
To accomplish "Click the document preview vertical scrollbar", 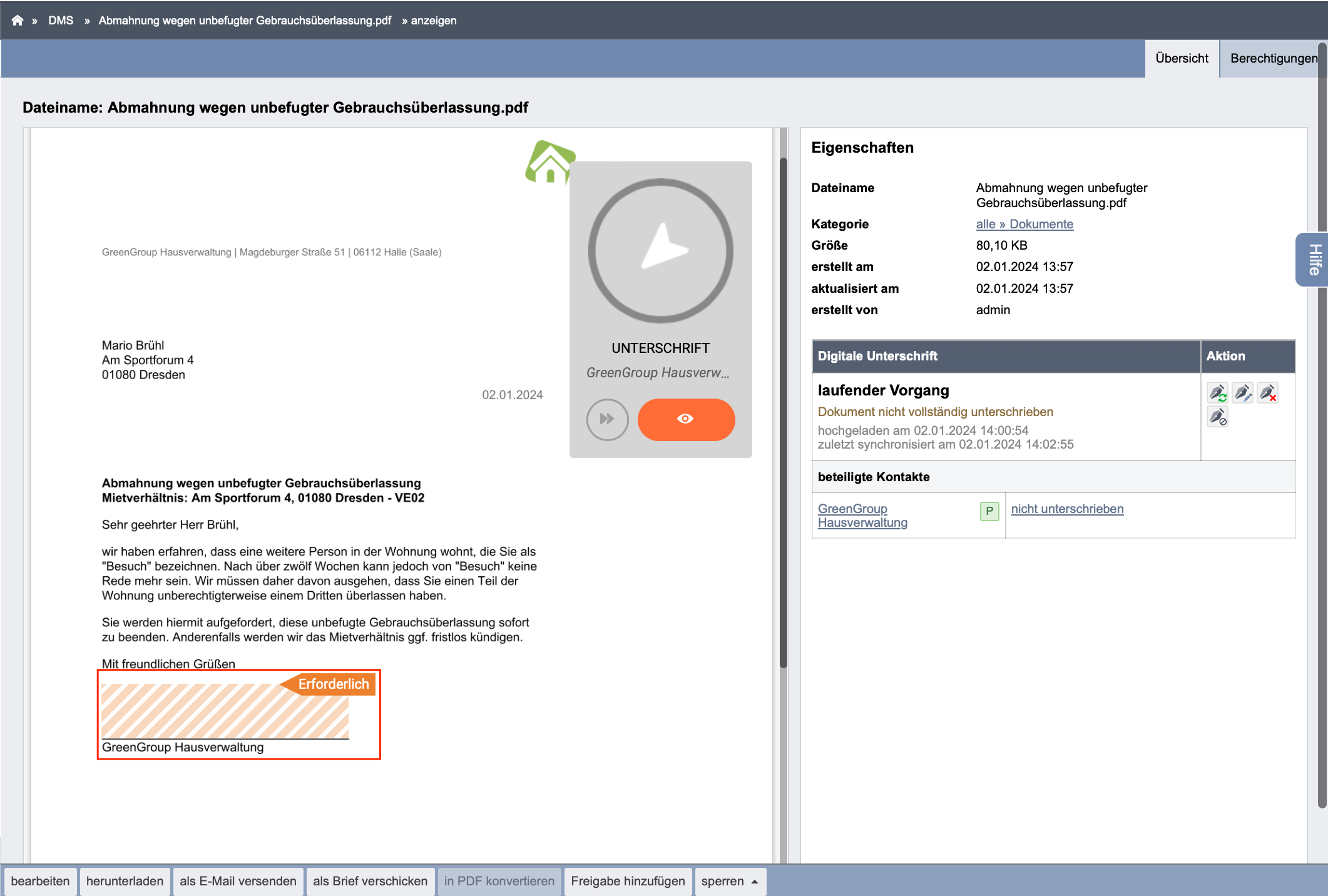I will point(783,413).
